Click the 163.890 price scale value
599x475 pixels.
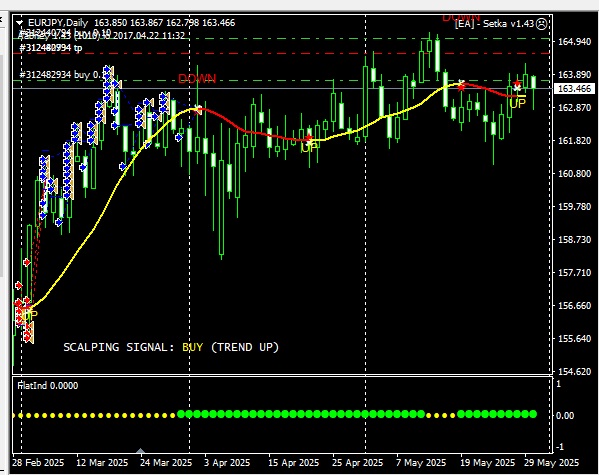tap(574, 75)
